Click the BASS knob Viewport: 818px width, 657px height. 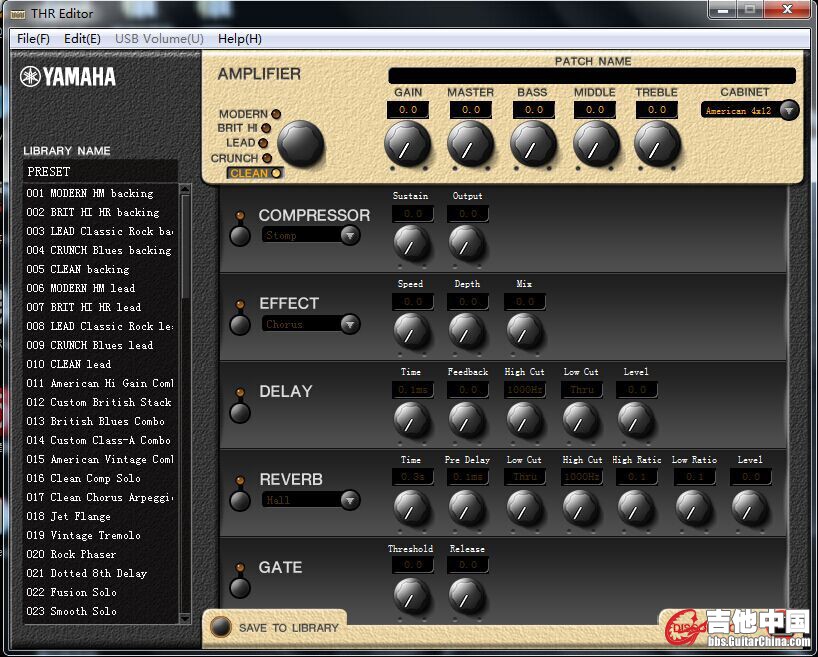click(533, 145)
